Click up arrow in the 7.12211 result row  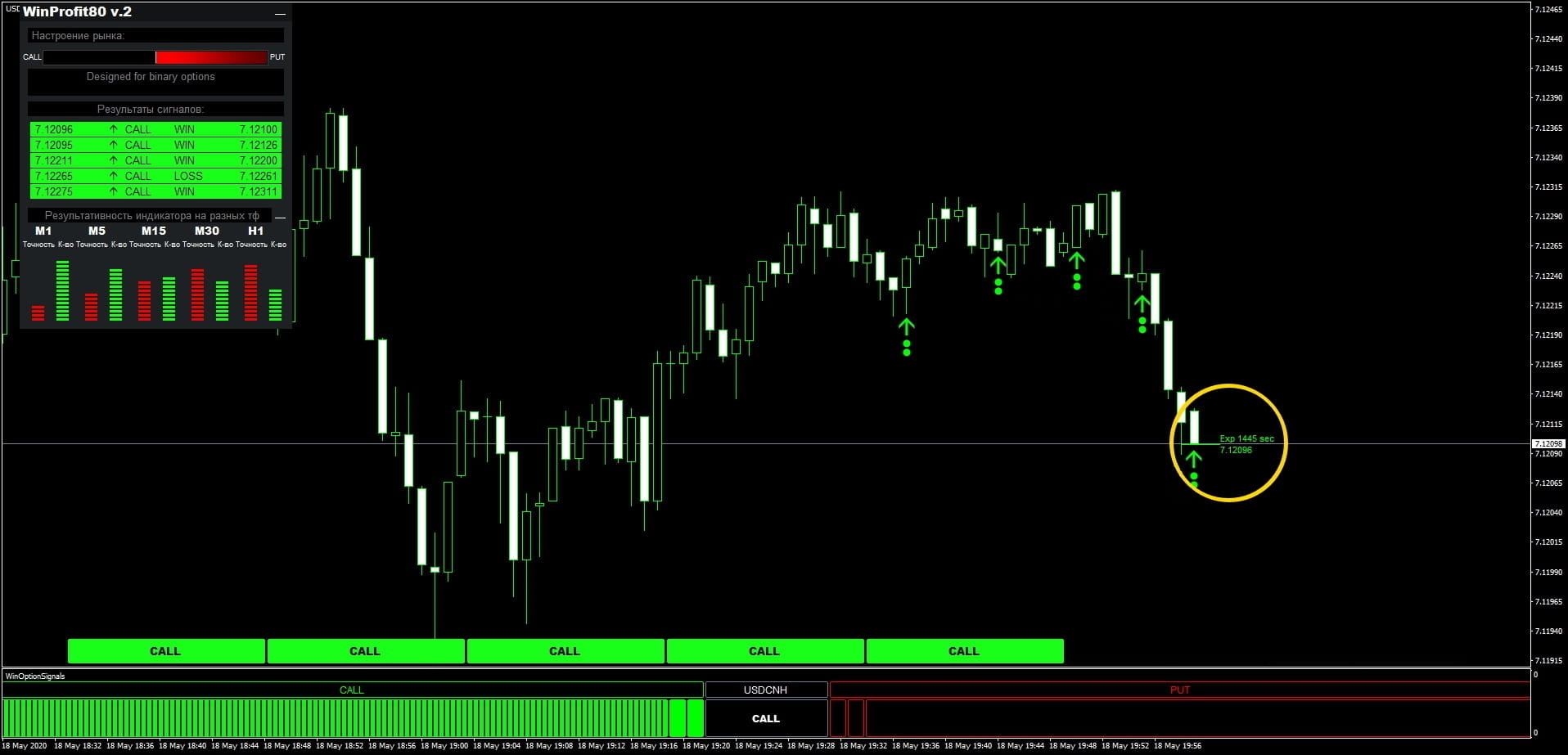point(113,160)
